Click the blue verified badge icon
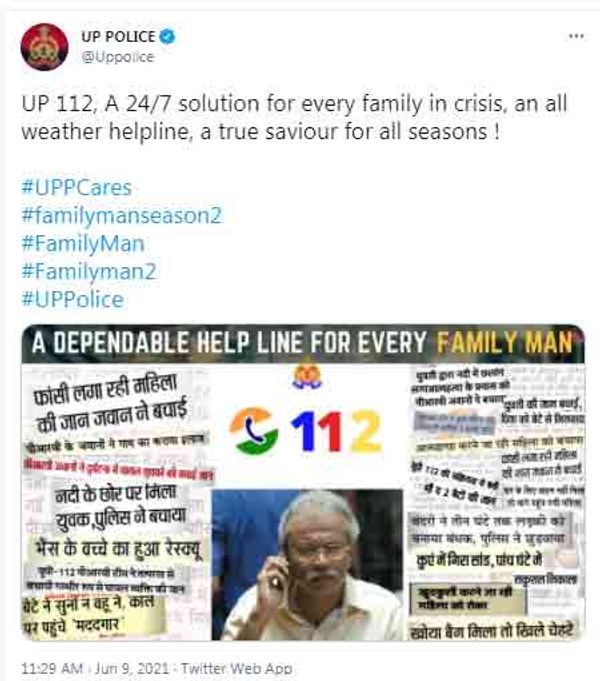This screenshot has height=681, width=600. point(167,36)
